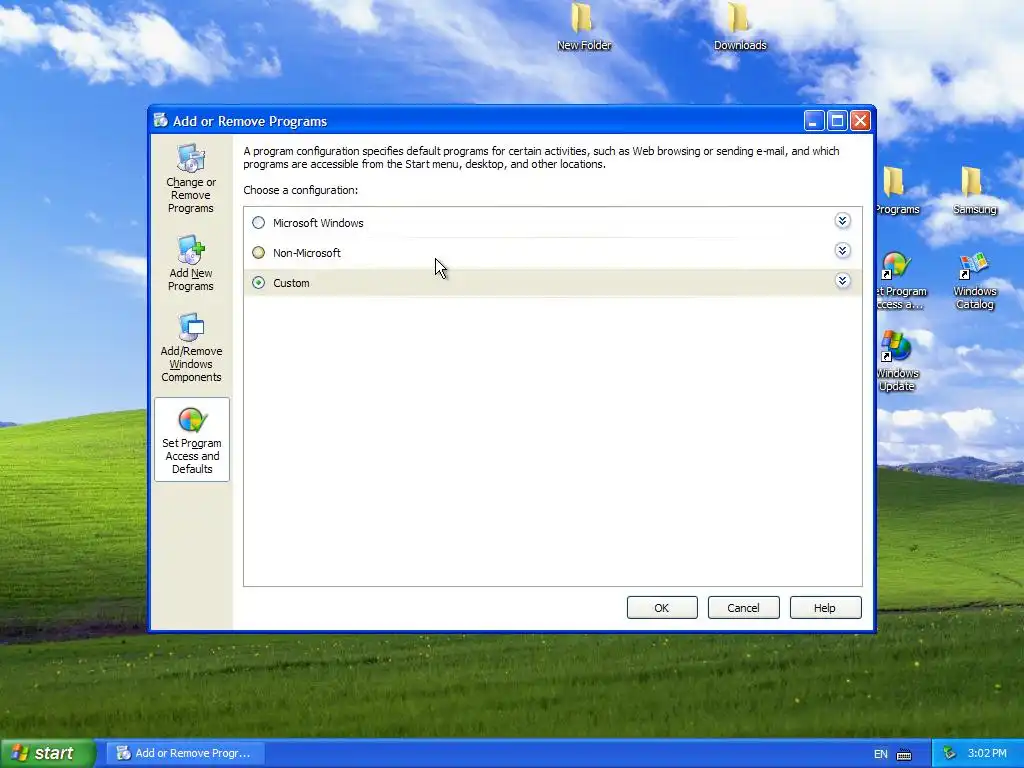Open Set Program Access desktop shortcut

pos(900,281)
